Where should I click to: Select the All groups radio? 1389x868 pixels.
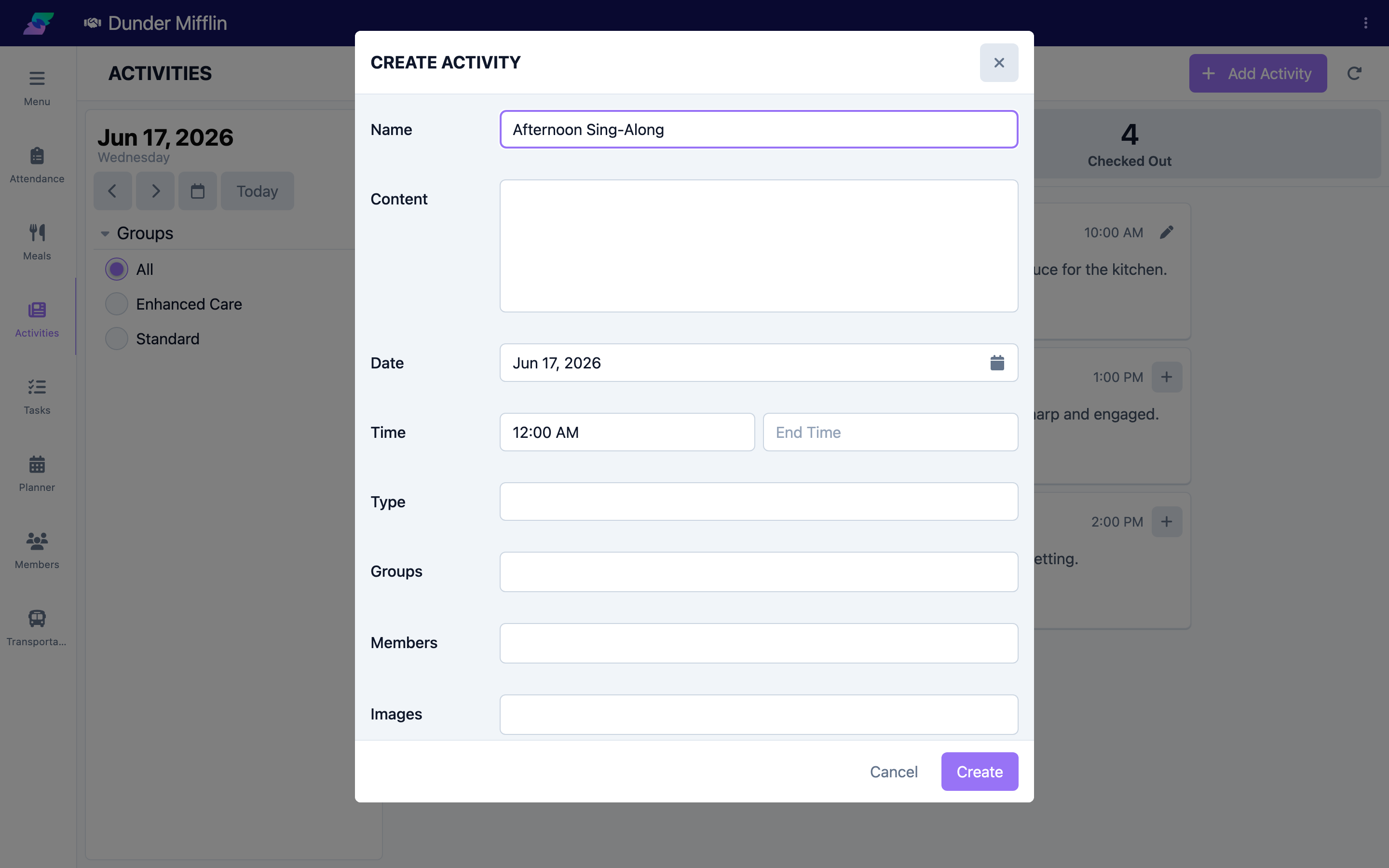click(117, 269)
